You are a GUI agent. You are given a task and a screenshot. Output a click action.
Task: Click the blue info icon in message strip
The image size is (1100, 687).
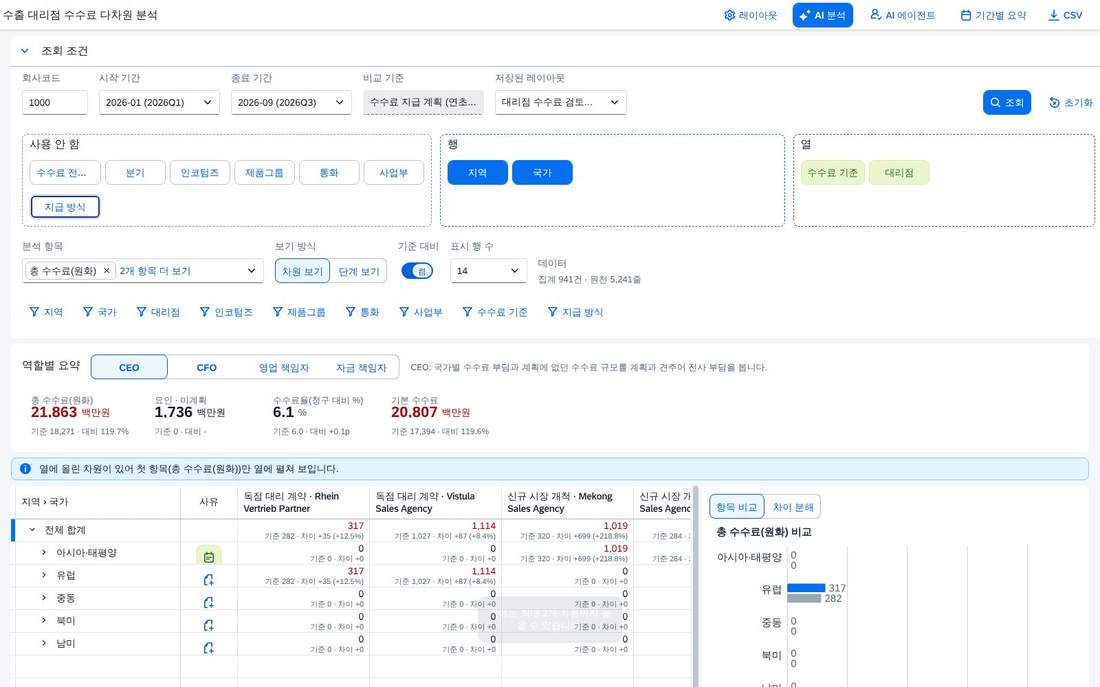(25, 468)
